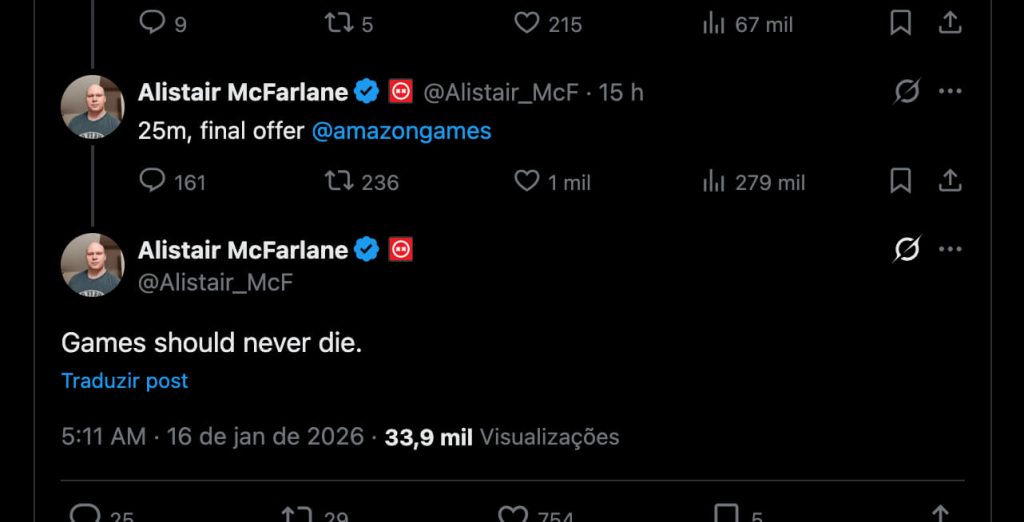View analytics showing 279 mil views
This screenshot has height=522, width=1024.
click(x=713, y=181)
